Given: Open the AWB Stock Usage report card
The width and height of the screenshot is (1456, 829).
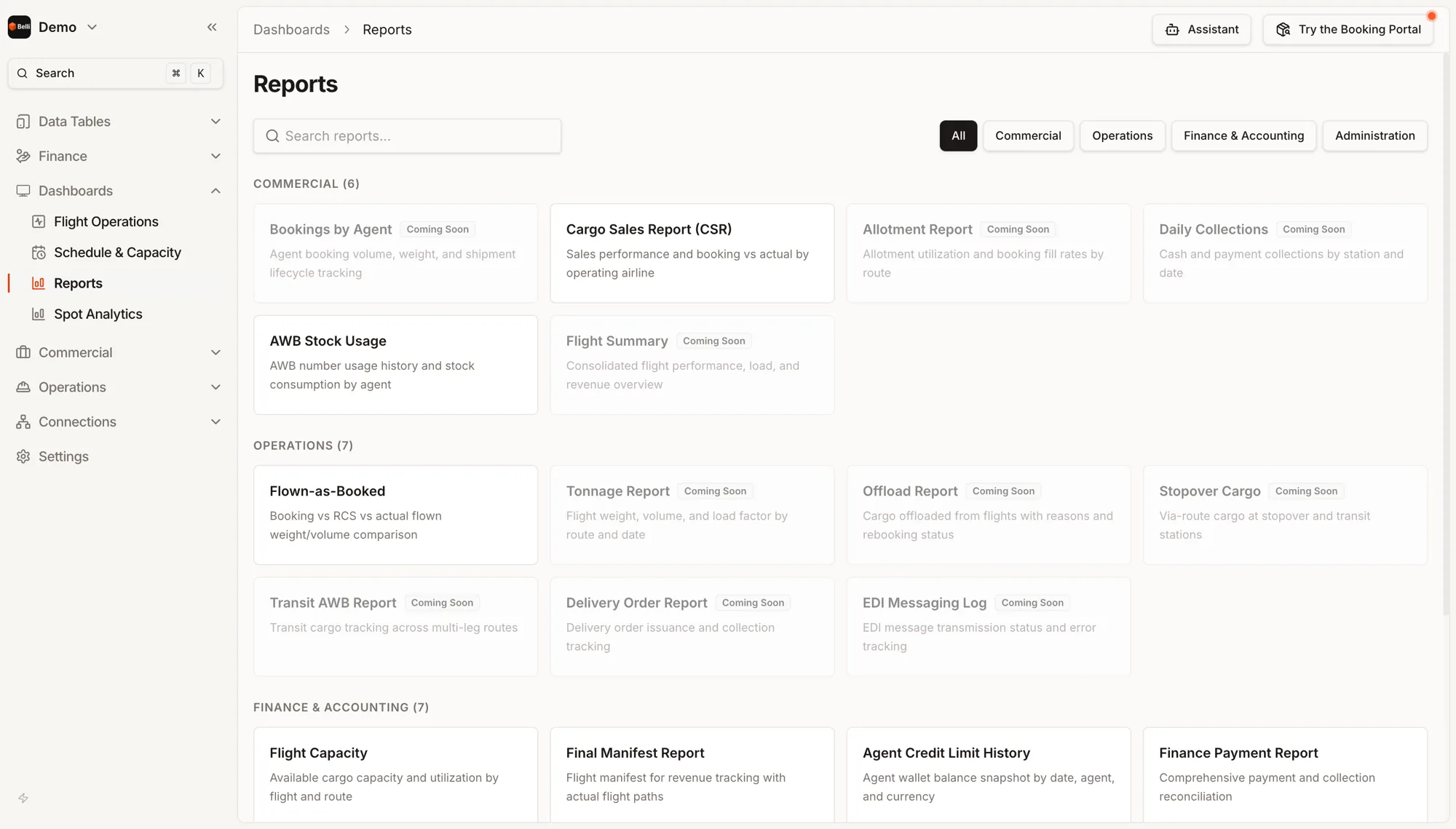Looking at the screenshot, I should 395,365.
